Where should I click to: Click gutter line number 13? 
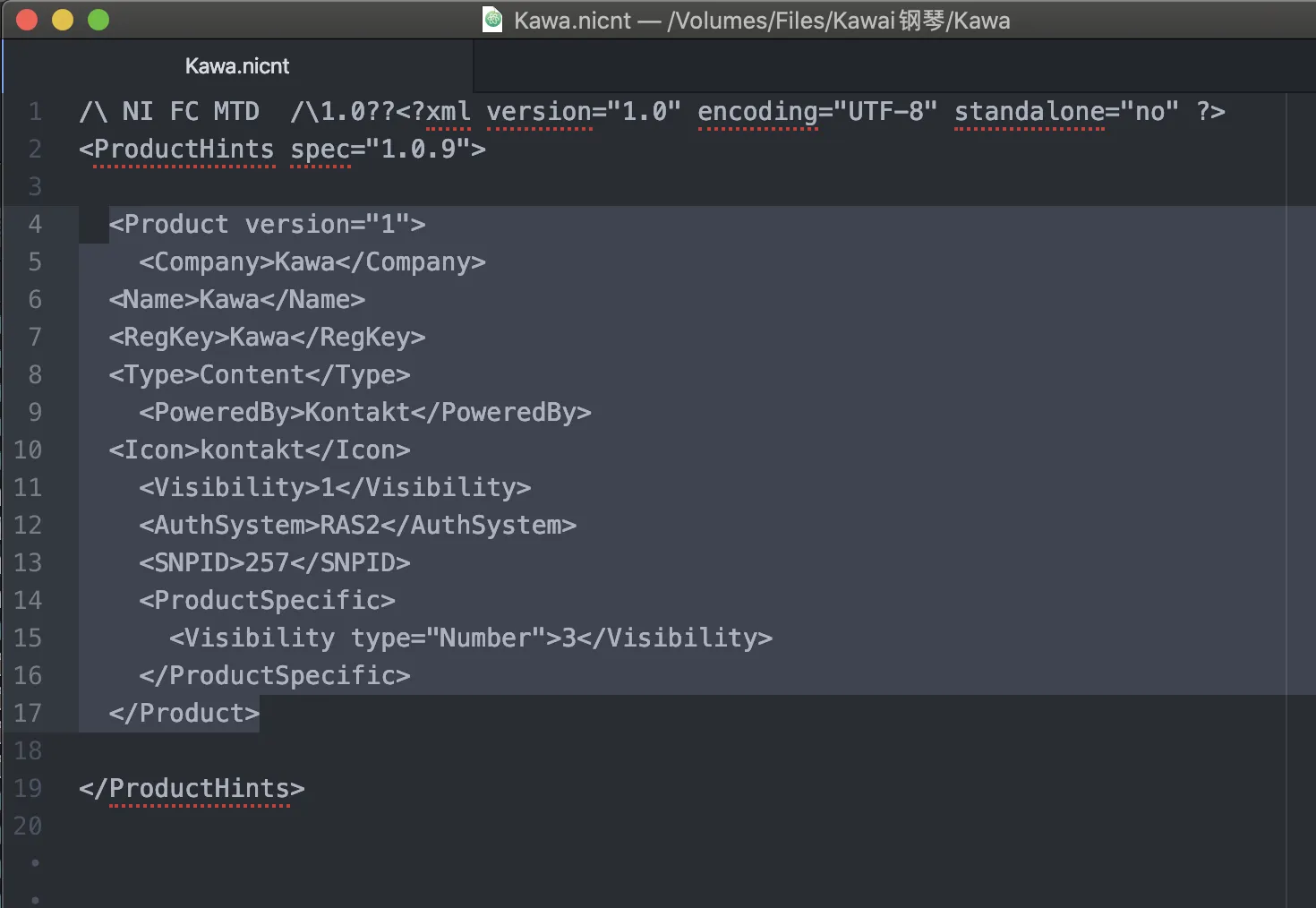coord(28,563)
